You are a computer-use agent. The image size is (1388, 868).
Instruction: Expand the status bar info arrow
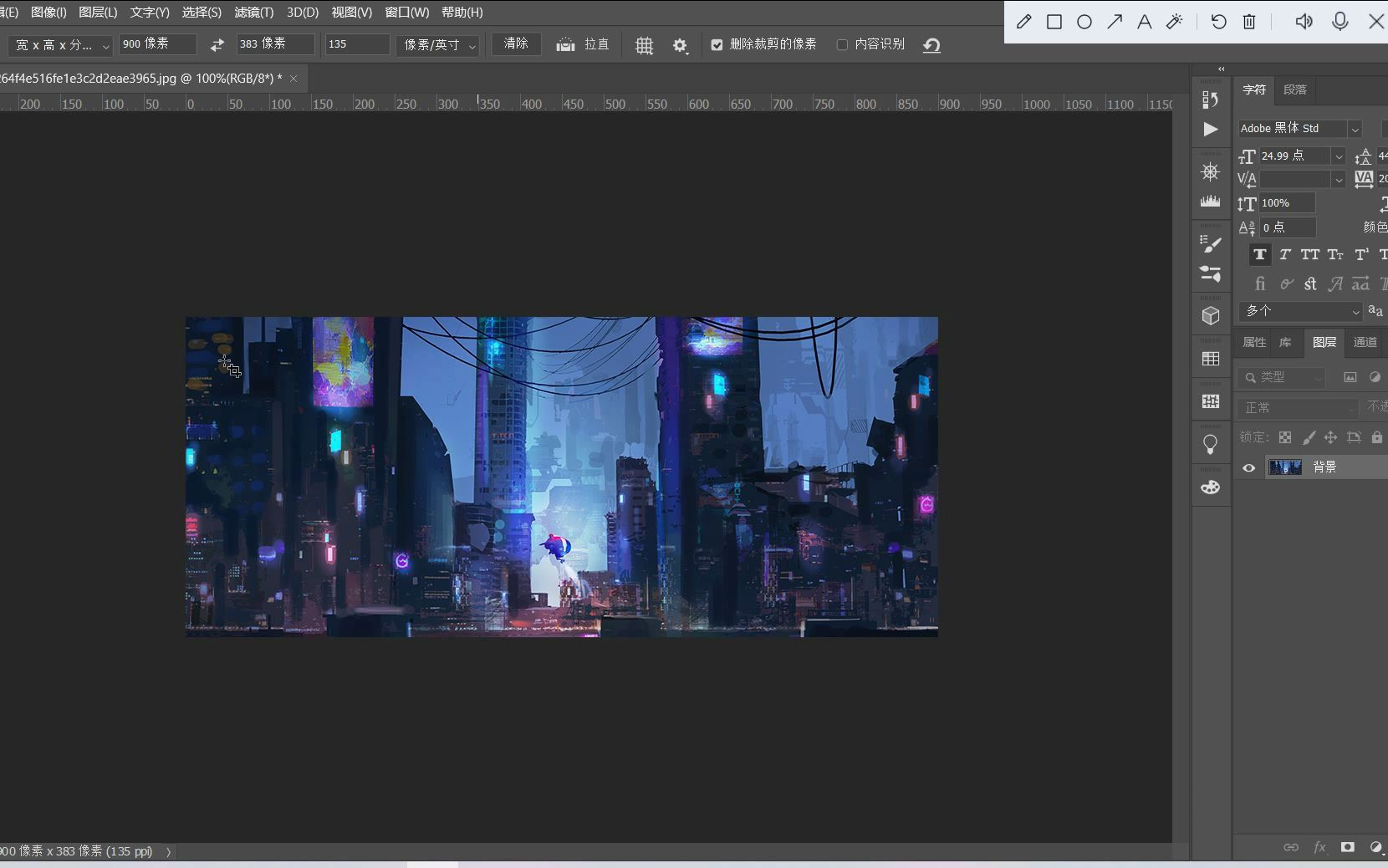169,852
